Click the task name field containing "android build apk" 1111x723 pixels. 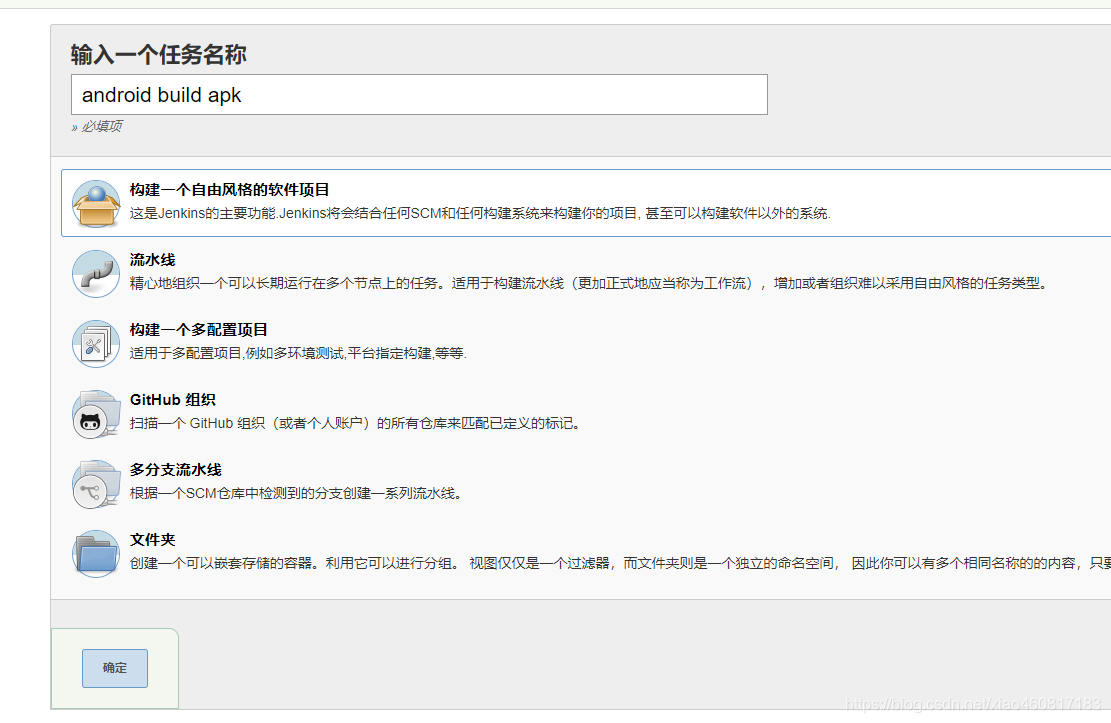click(419, 94)
